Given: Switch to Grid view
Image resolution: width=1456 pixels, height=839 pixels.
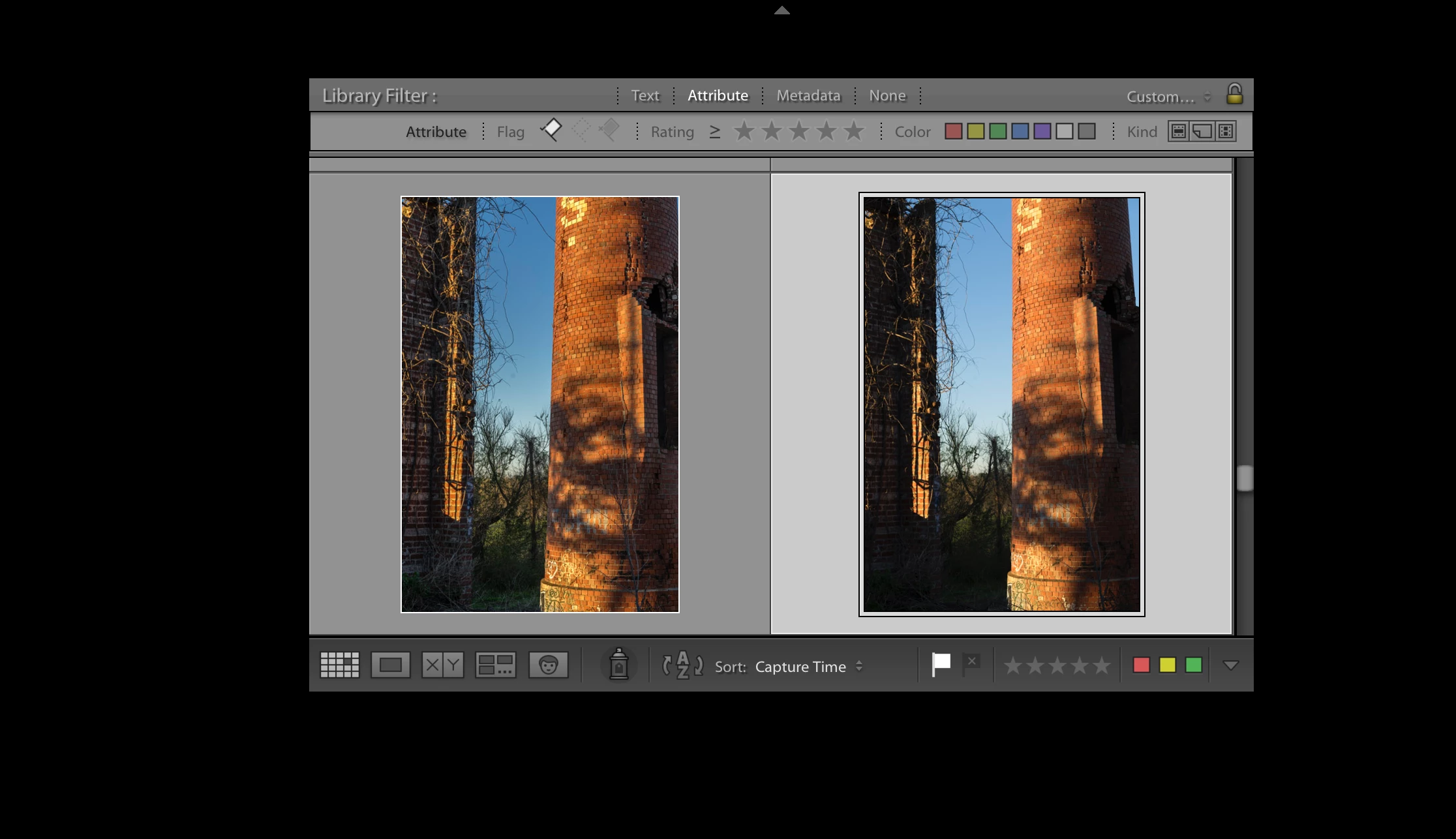Looking at the screenshot, I should point(340,665).
